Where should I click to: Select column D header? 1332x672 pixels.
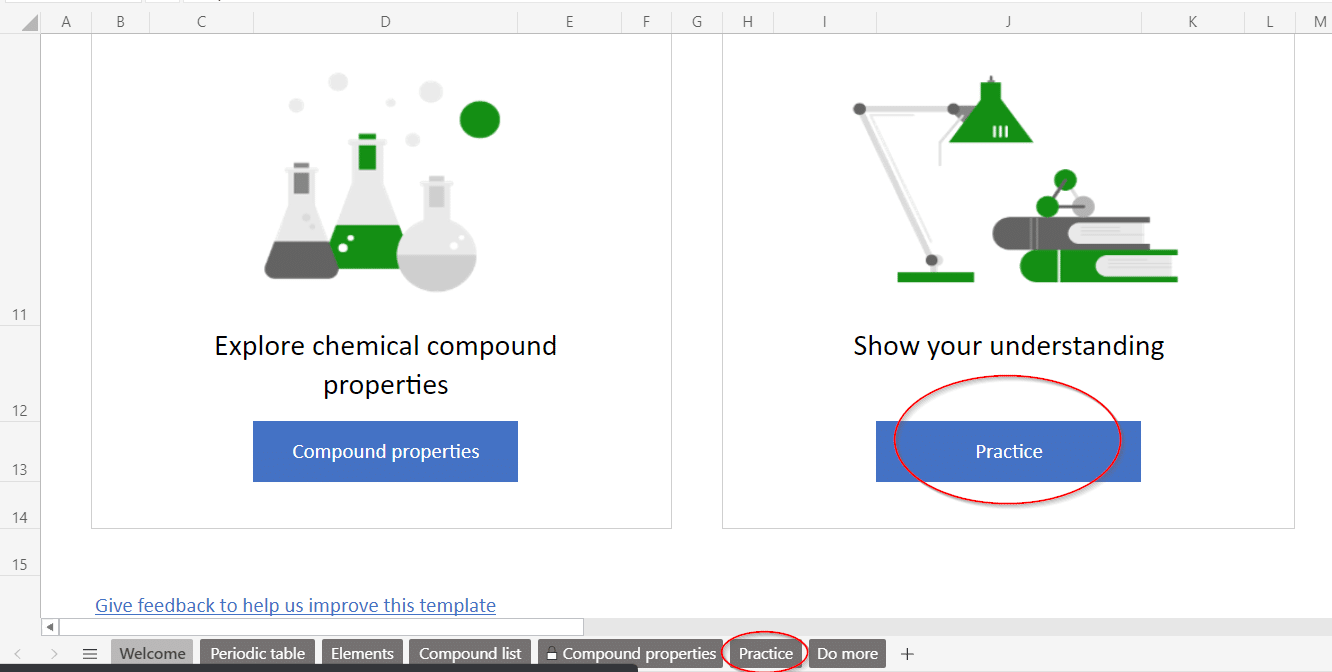[x=385, y=22]
